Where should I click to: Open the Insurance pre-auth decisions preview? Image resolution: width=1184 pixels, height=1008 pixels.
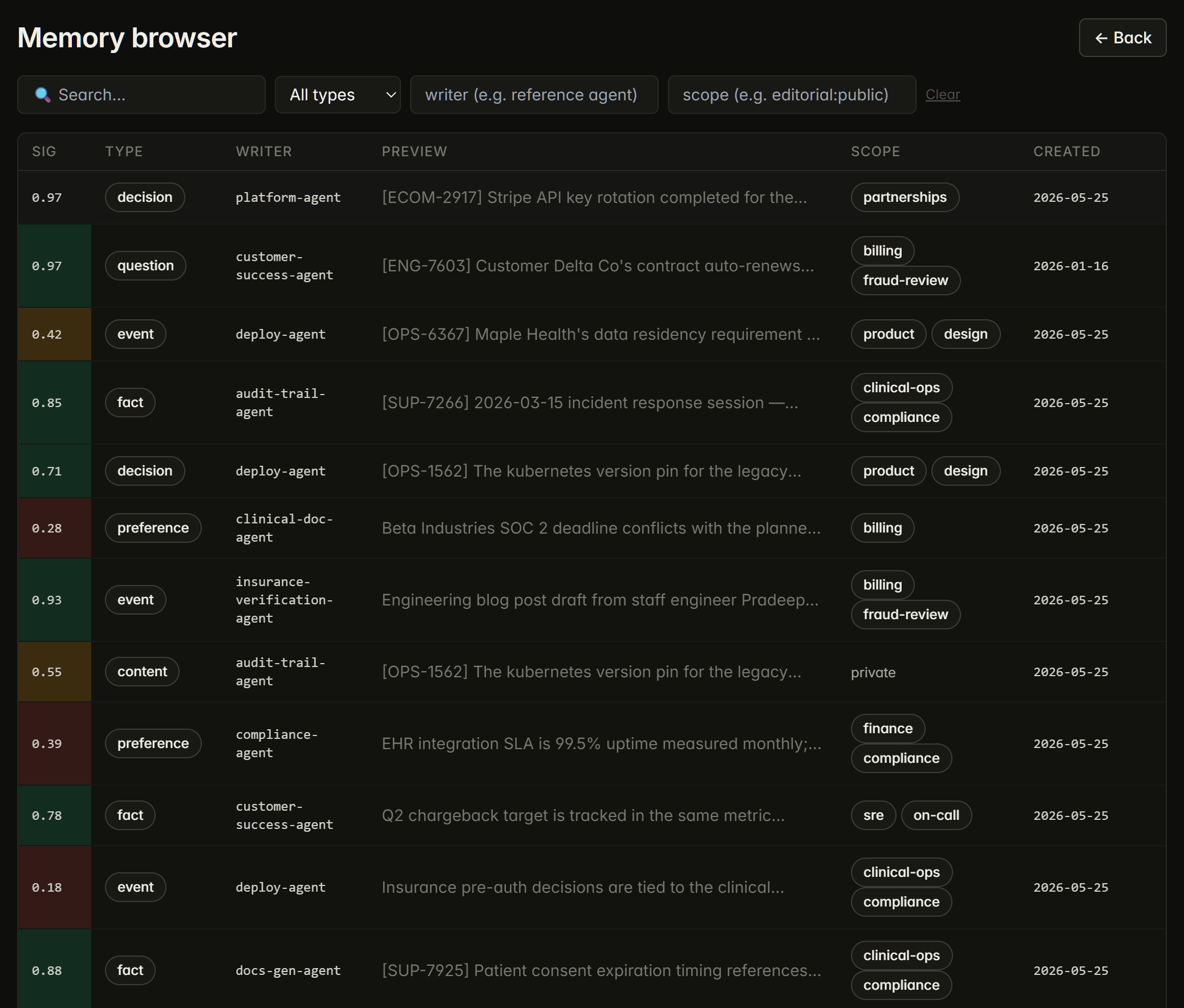583,888
